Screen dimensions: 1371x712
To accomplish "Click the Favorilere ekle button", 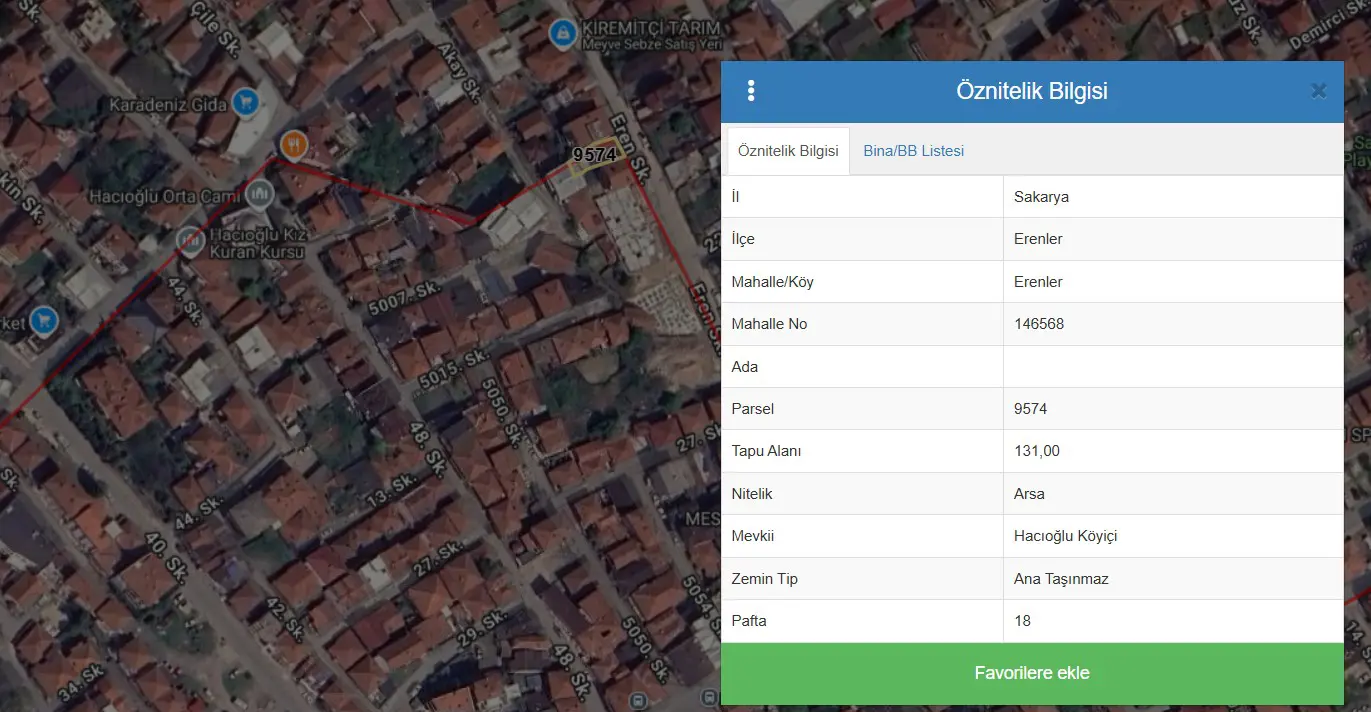I will click(1032, 673).
